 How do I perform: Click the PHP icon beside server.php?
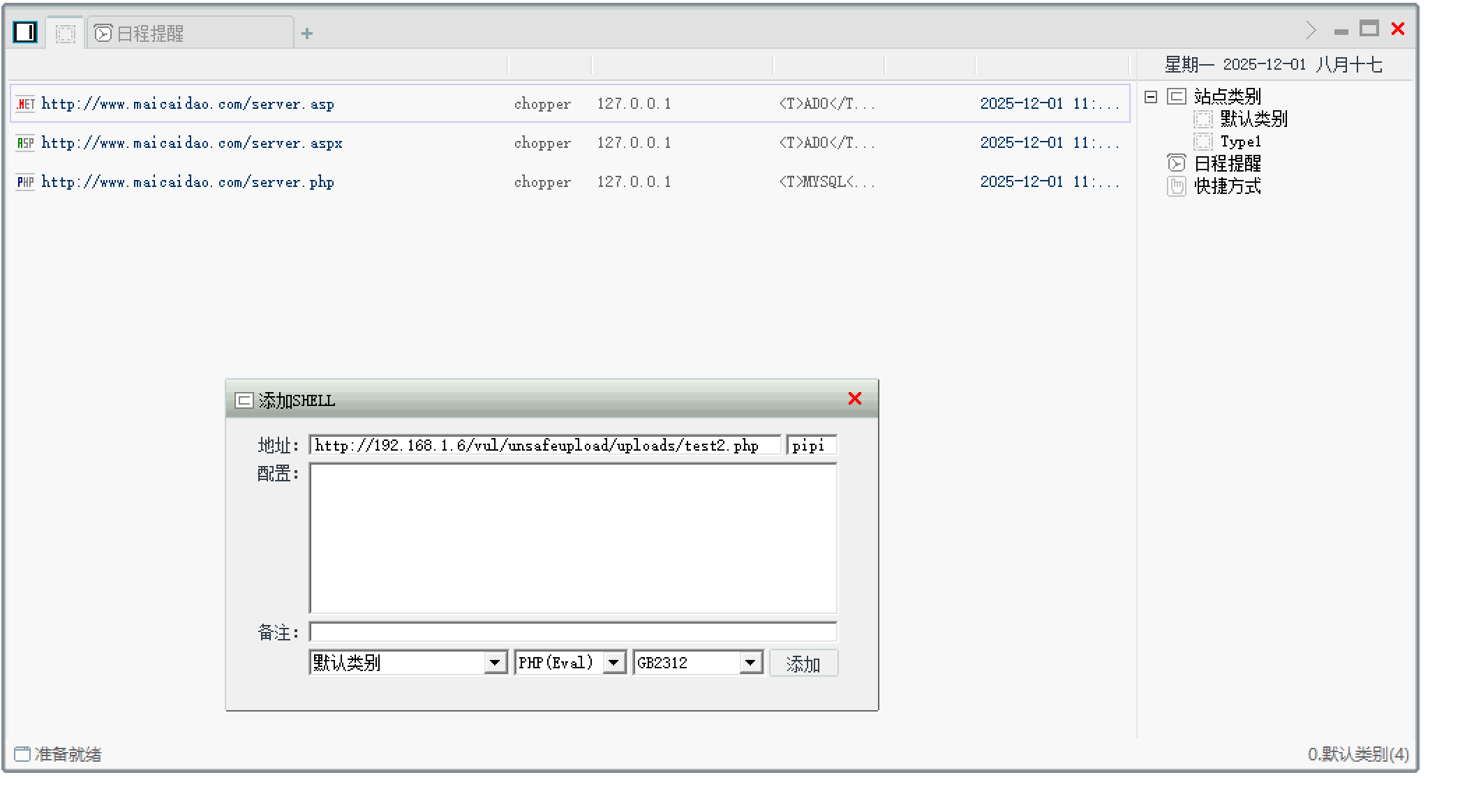click(25, 182)
